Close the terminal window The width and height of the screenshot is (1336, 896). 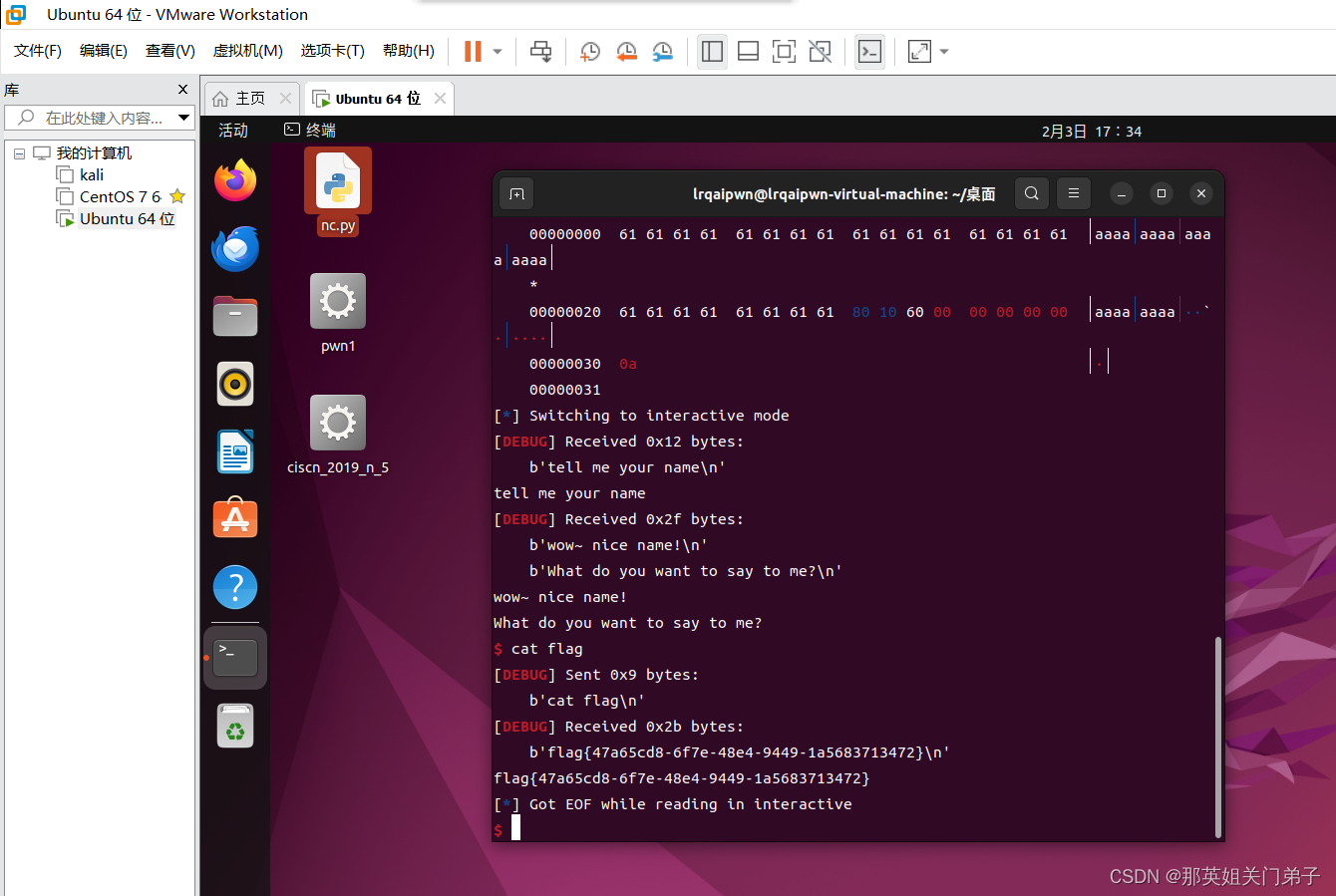[x=1201, y=193]
